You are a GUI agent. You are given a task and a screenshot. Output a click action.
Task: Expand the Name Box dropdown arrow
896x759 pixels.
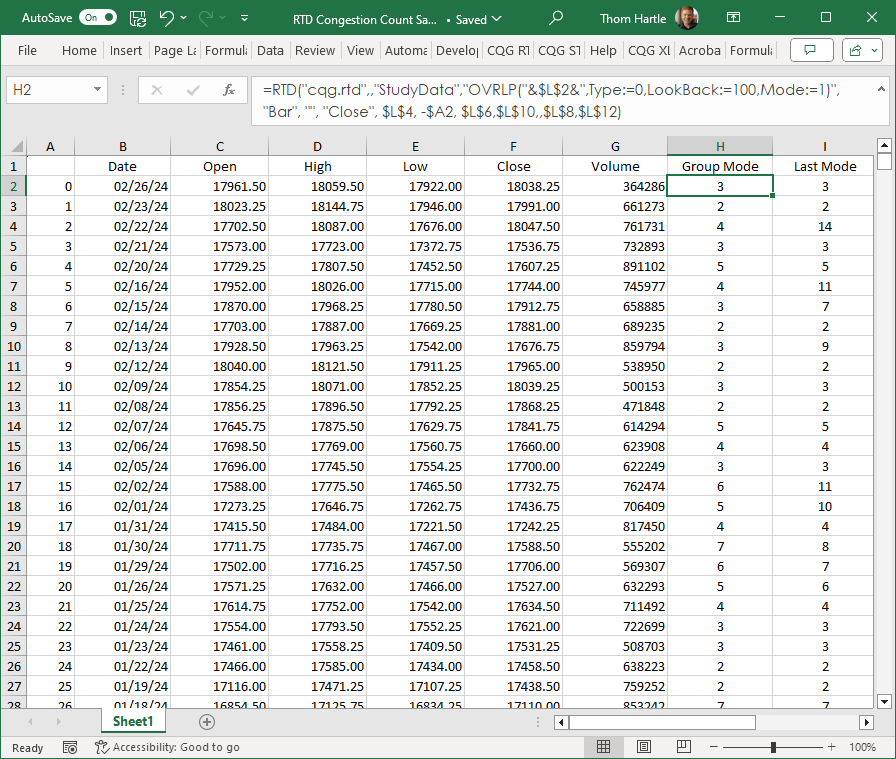pyautogui.click(x=98, y=90)
